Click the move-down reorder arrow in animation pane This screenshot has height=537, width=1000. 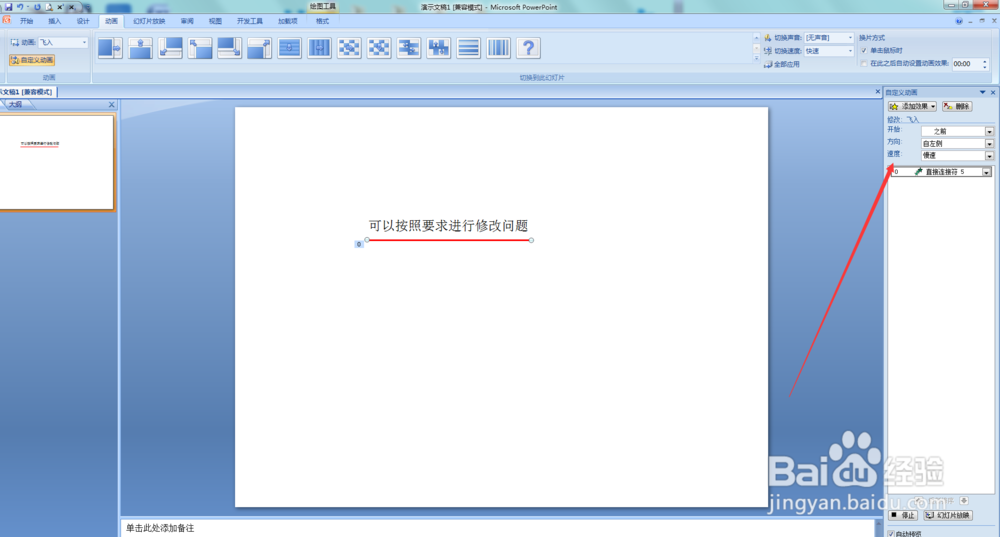pyautogui.click(x=964, y=501)
